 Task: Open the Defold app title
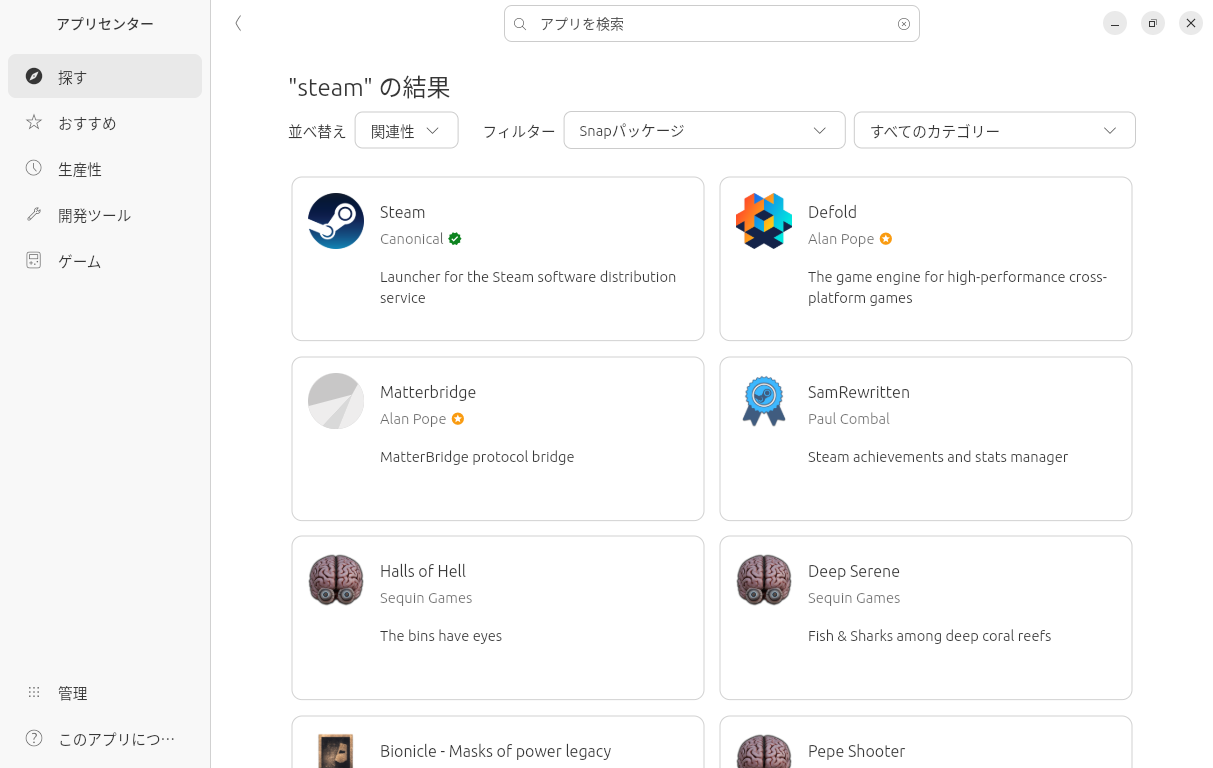pos(832,212)
